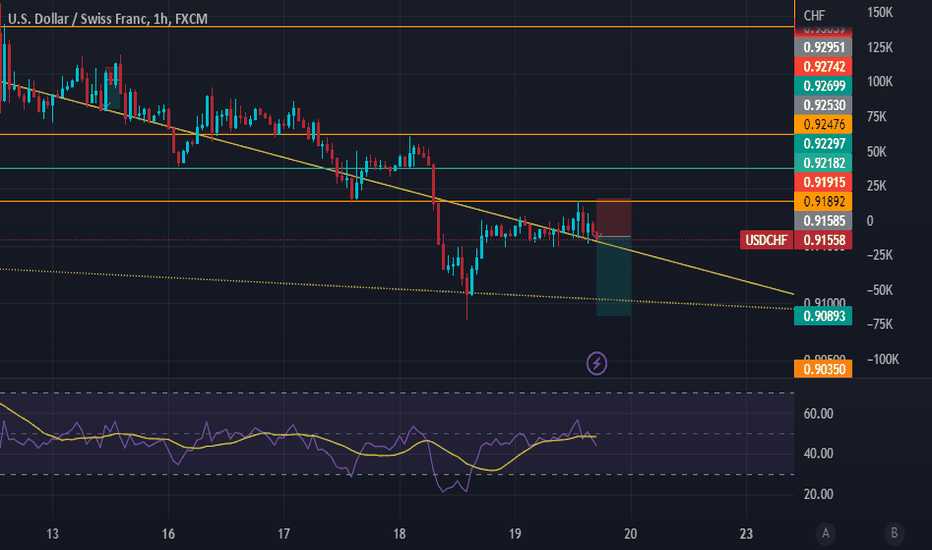Click the date label 13 on time axis
The height and width of the screenshot is (550, 932).
click(x=52, y=533)
